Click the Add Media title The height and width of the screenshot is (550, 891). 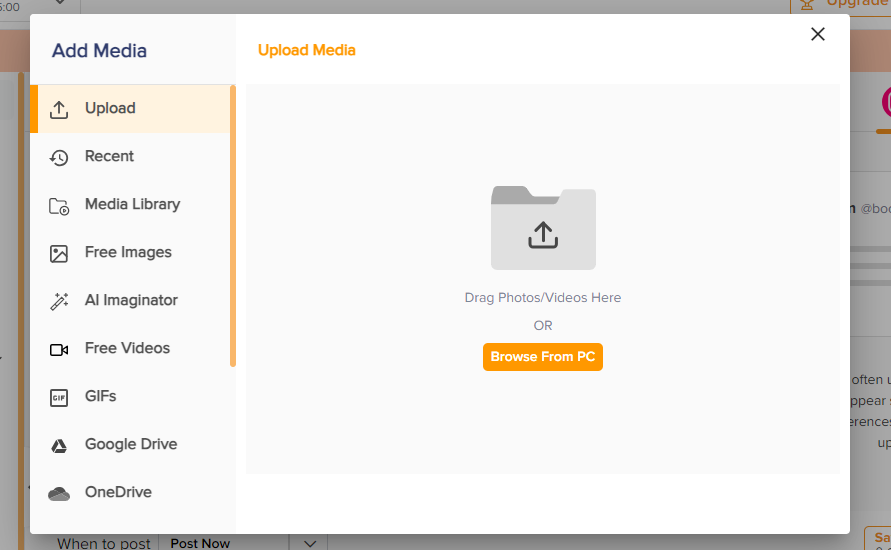pos(99,51)
